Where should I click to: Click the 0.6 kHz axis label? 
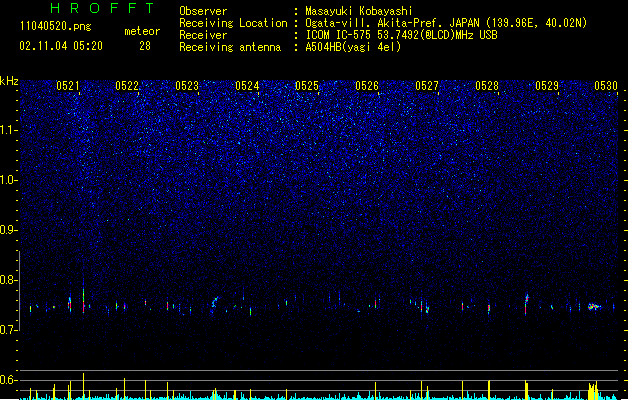click(x=9, y=380)
